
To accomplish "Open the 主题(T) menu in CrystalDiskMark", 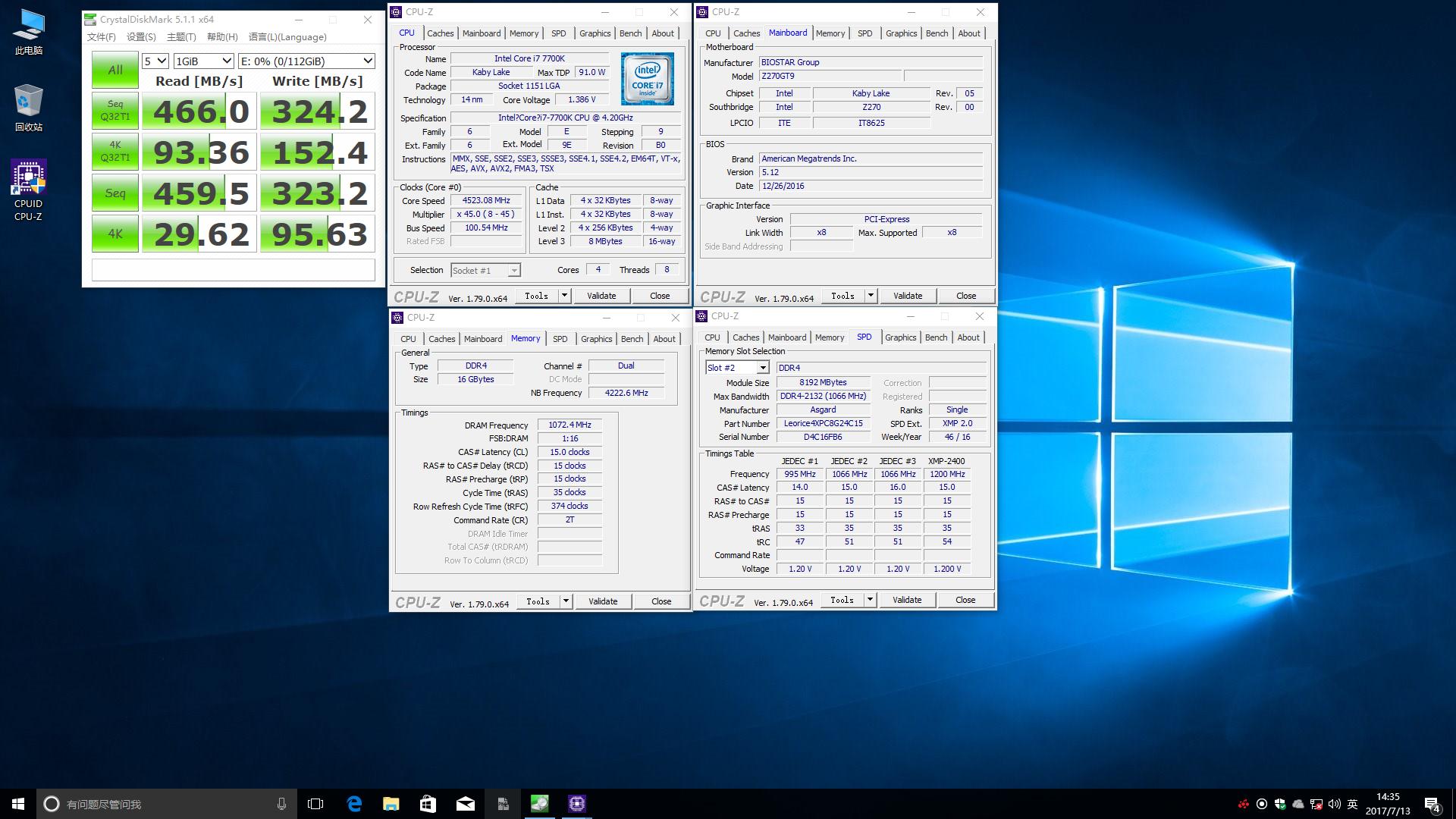I will [181, 37].
